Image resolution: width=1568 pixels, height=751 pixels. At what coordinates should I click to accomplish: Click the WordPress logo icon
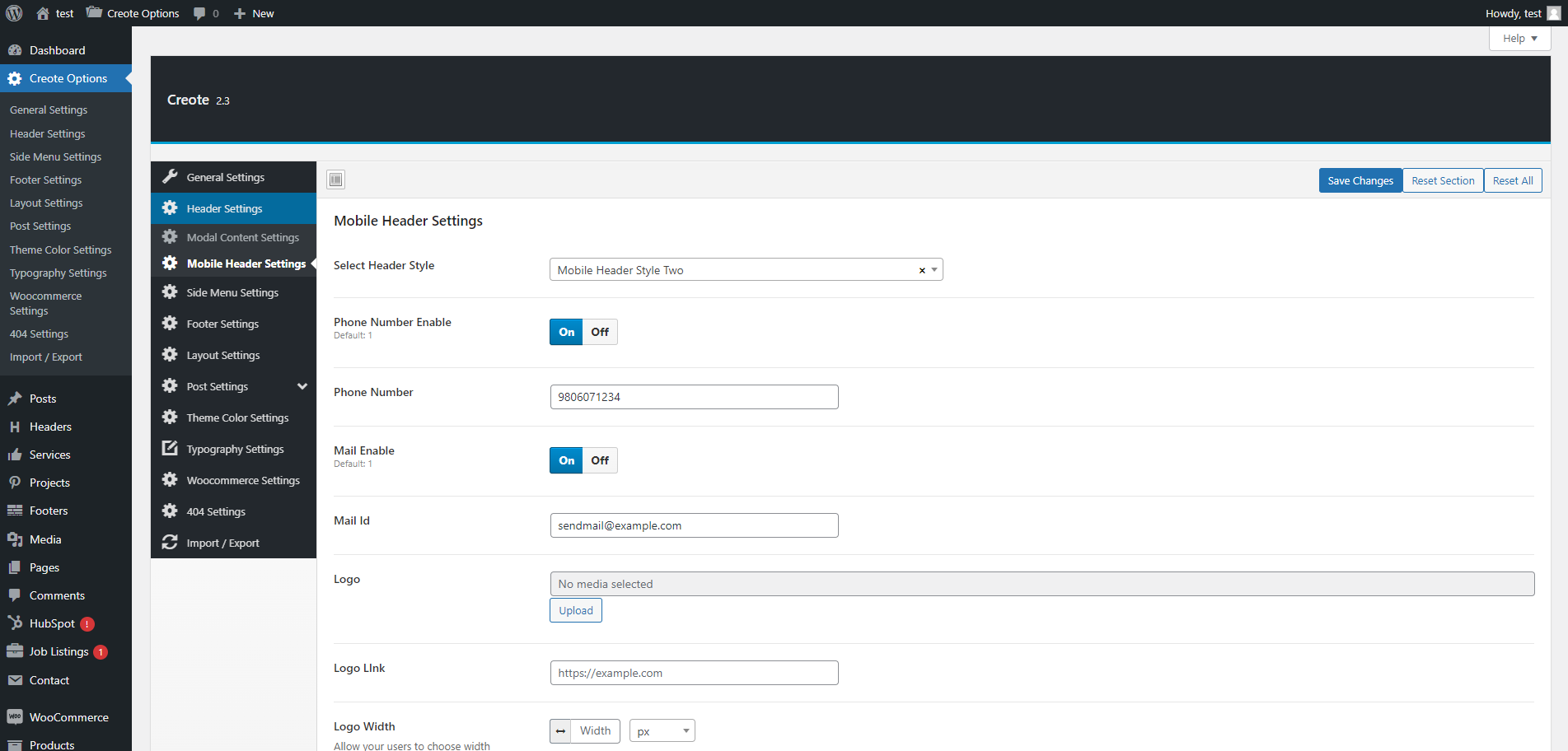click(14, 13)
